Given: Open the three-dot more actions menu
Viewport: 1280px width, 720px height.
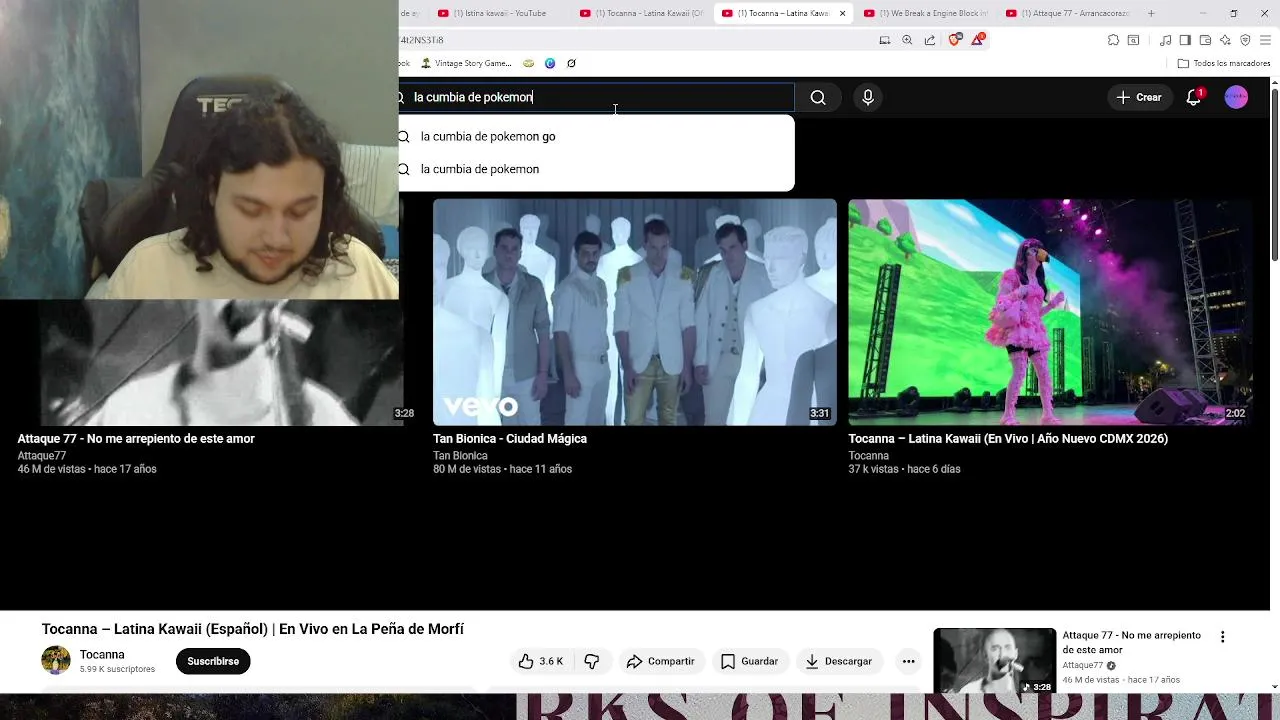Looking at the screenshot, I should pos(908,661).
